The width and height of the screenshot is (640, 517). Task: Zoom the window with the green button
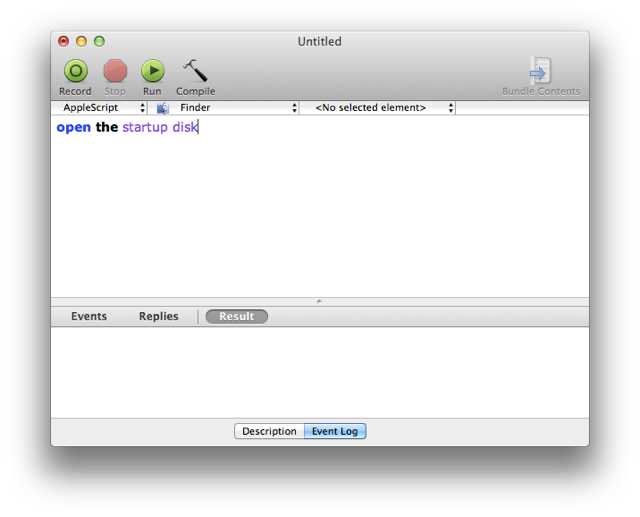click(x=99, y=41)
